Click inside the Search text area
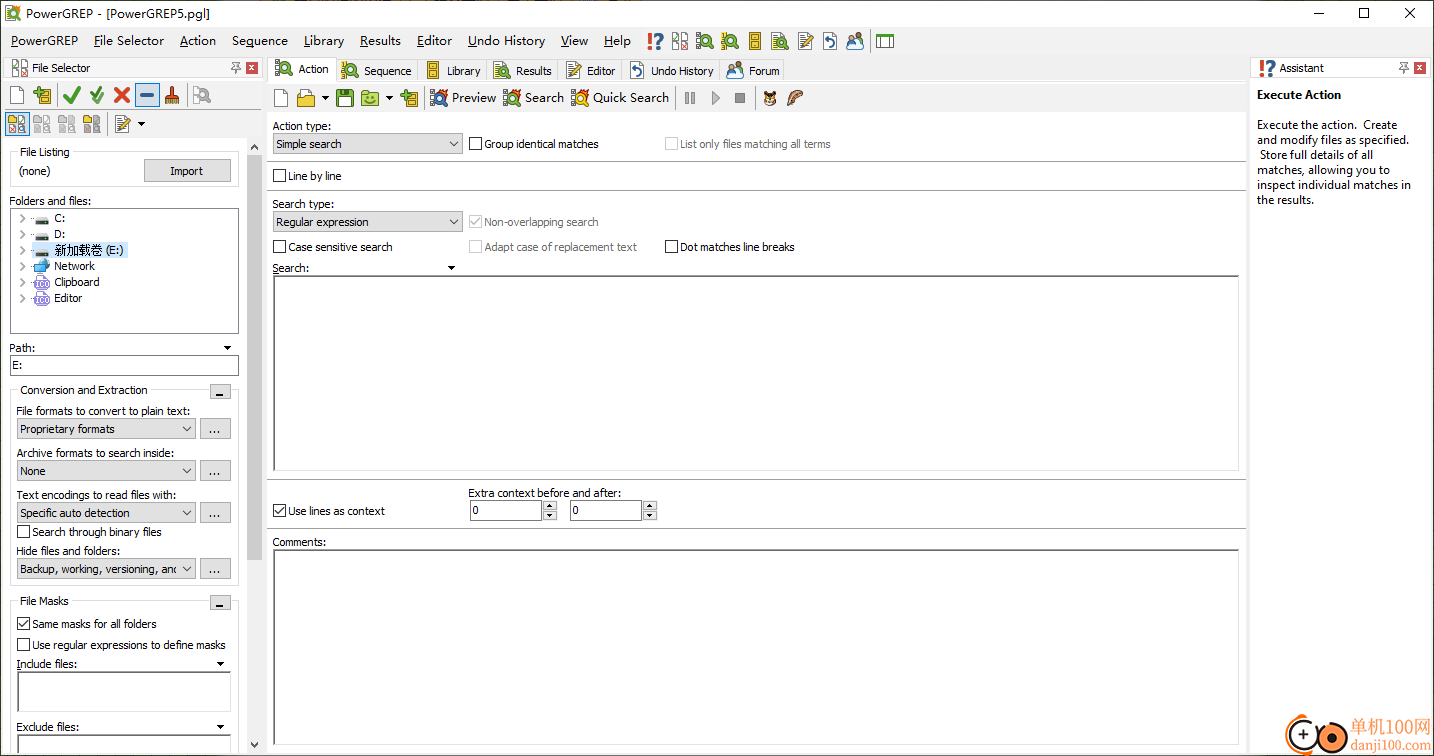Image resolution: width=1434 pixels, height=756 pixels. click(756, 373)
